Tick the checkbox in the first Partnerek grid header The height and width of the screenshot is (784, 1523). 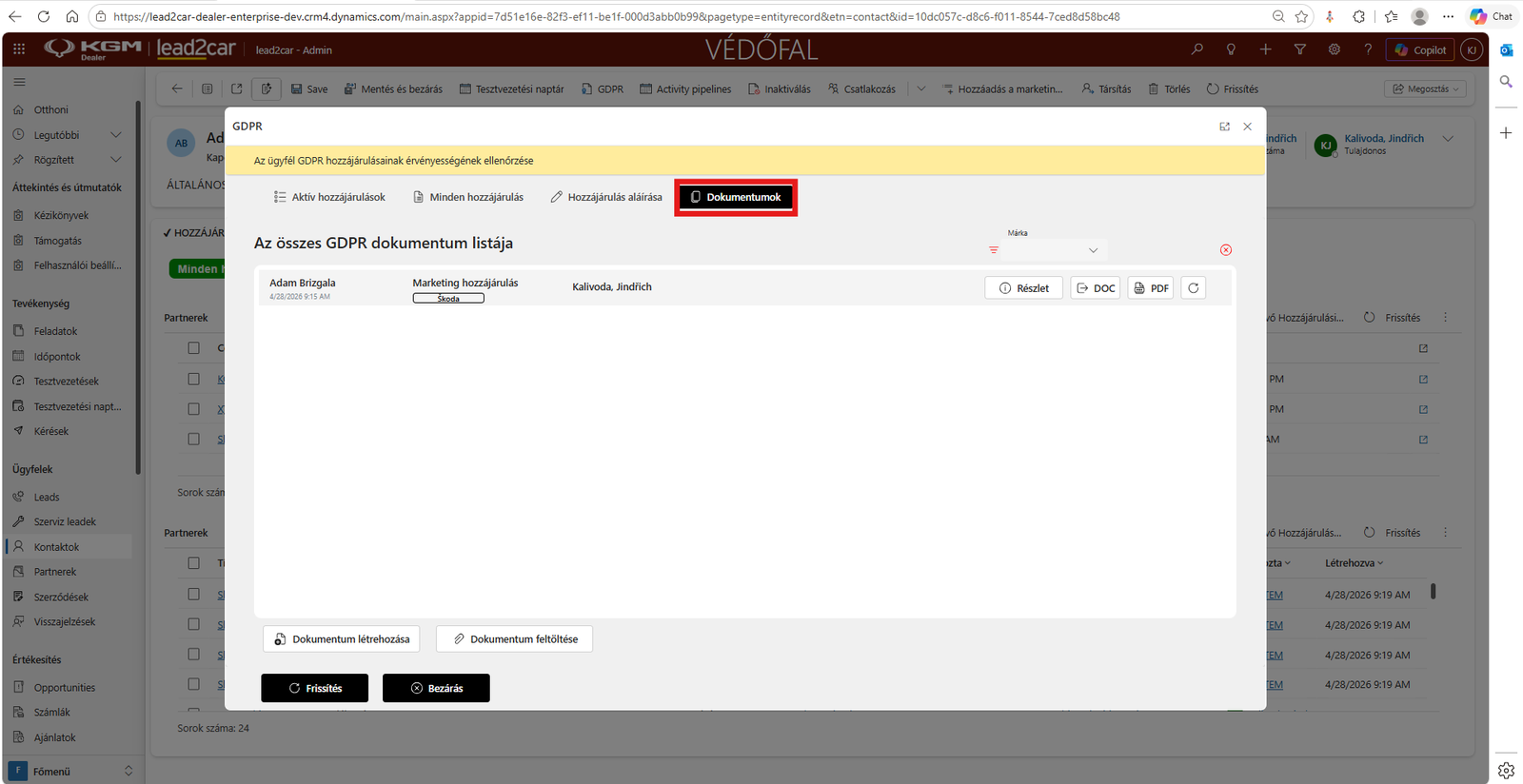[194, 348]
